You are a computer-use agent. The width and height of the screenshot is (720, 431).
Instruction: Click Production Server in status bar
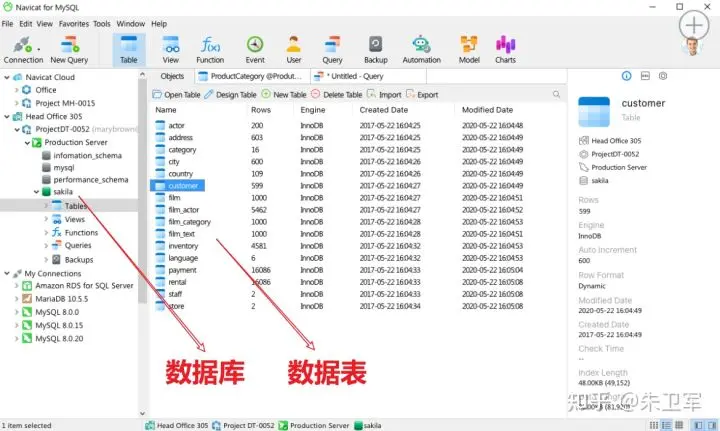(x=314, y=425)
